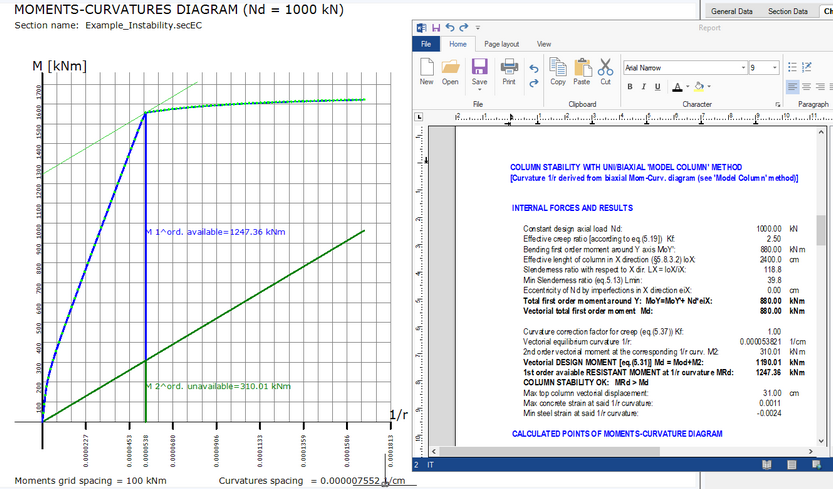Open the File tab
The image size is (833, 489).
(x=426, y=44)
